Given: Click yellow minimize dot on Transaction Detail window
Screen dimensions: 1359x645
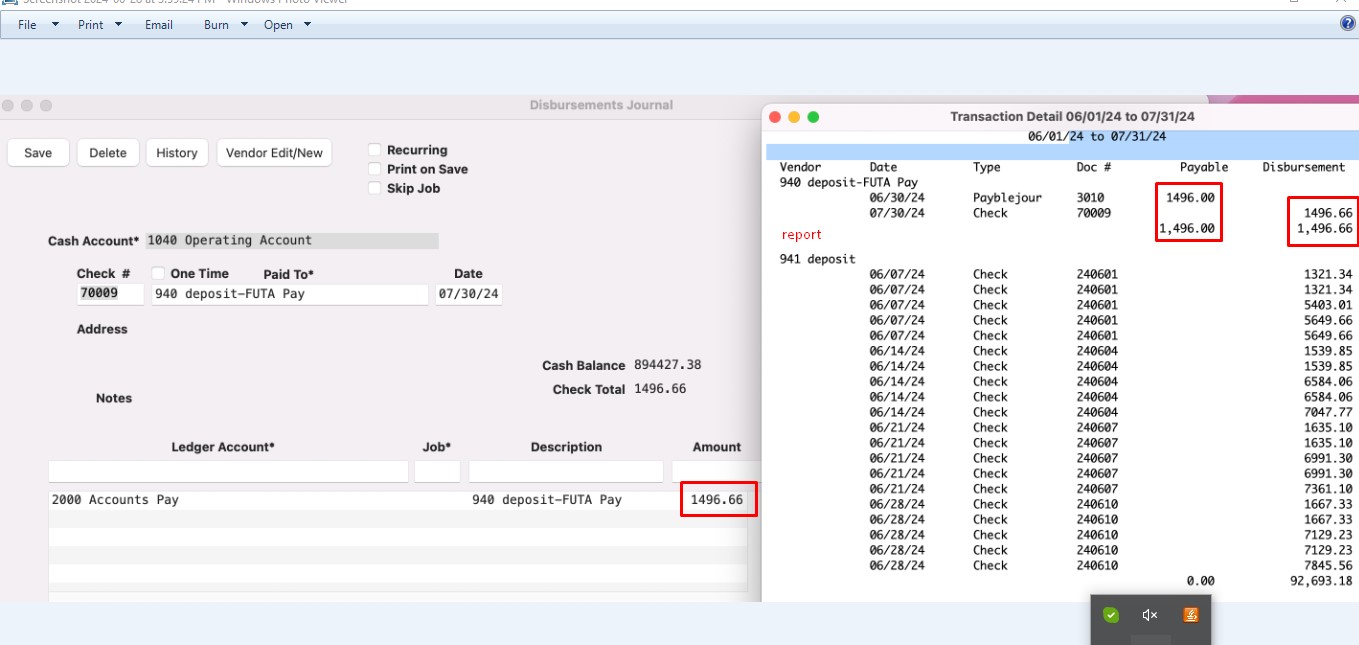Looking at the screenshot, I should pos(794,117).
